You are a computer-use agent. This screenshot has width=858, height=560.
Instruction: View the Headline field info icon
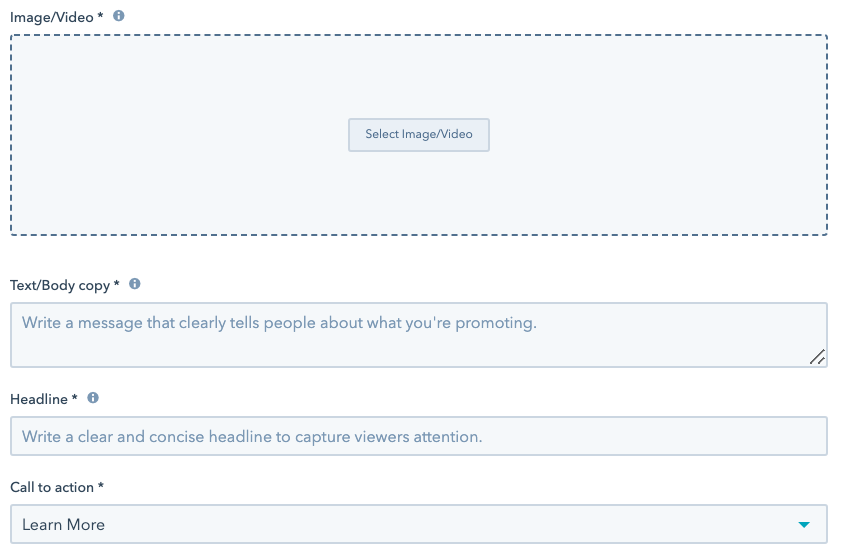click(93, 398)
